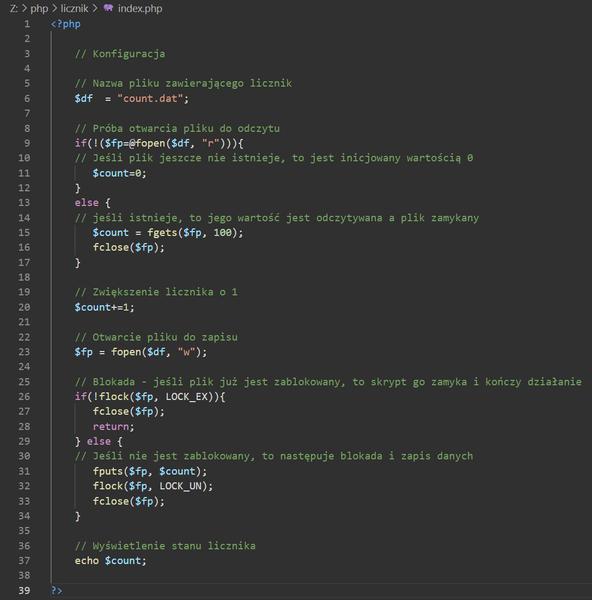This screenshot has width=592, height=600.
Task: Click the comment 'Otwarcie pliku do zapisu'
Action: pos(156,337)
